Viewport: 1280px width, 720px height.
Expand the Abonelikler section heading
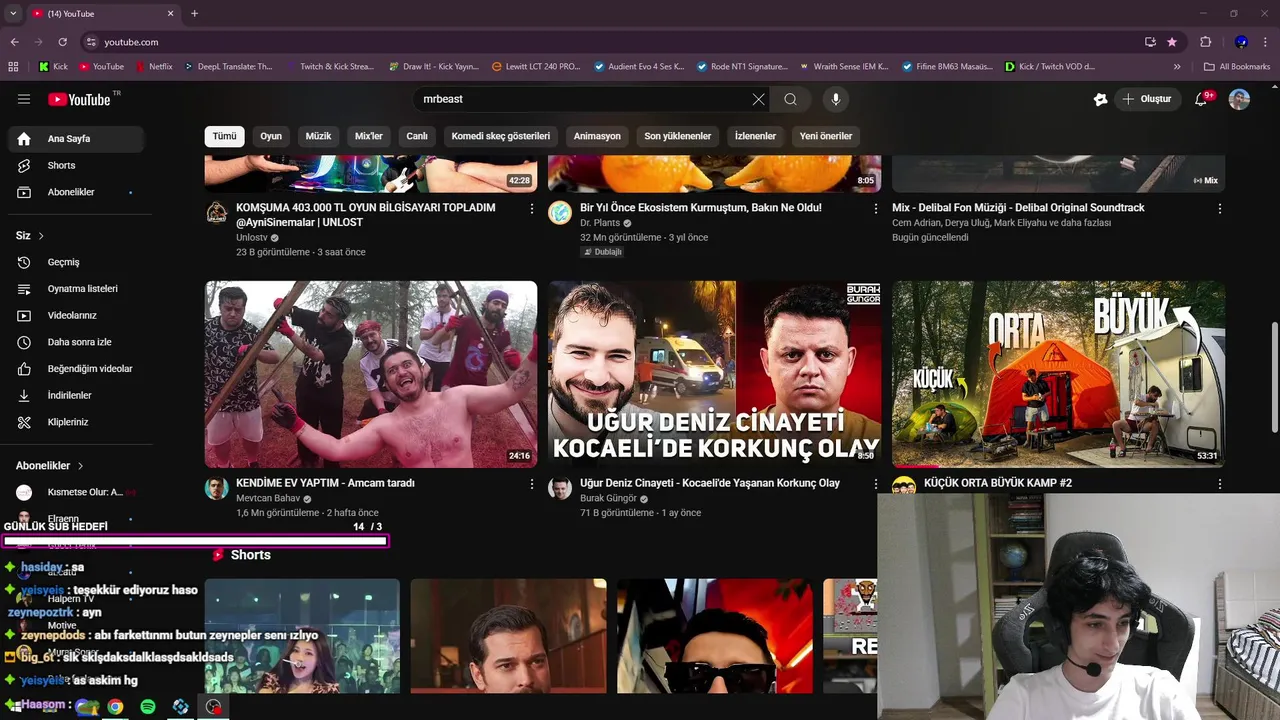[50, 466]
